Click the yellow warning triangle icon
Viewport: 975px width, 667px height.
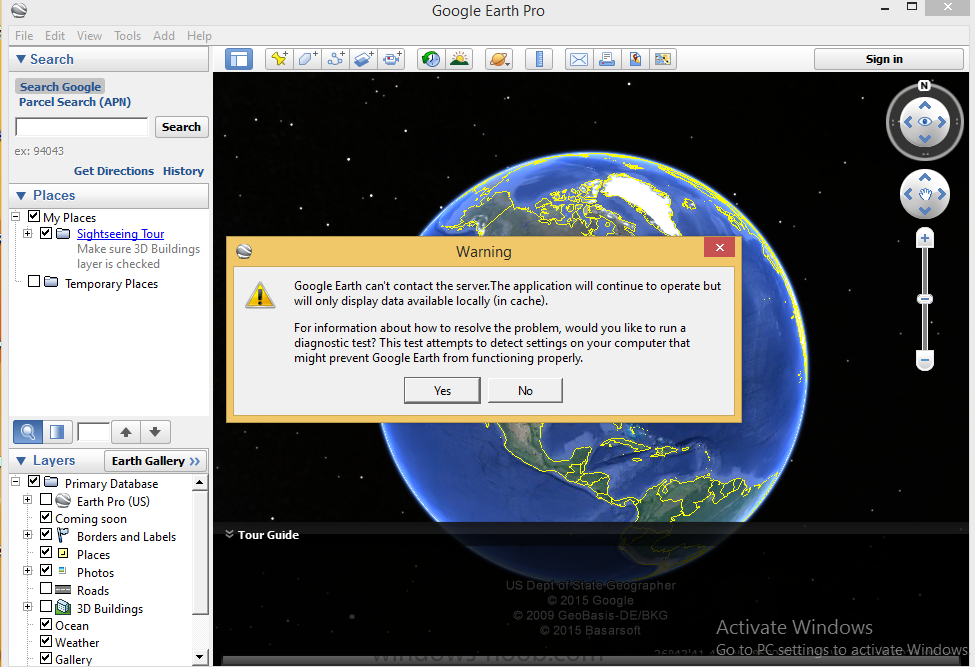pyautogui.click(x=260, y=295)
